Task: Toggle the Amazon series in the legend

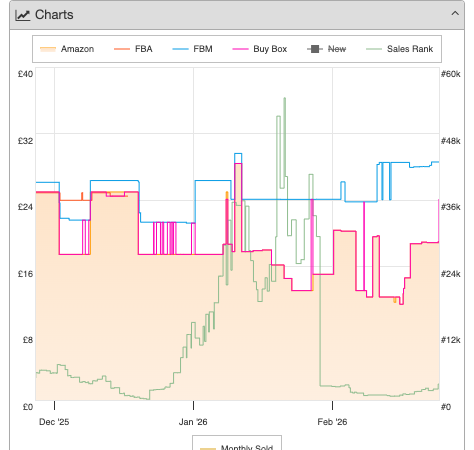Action: [x=67, y=49]
